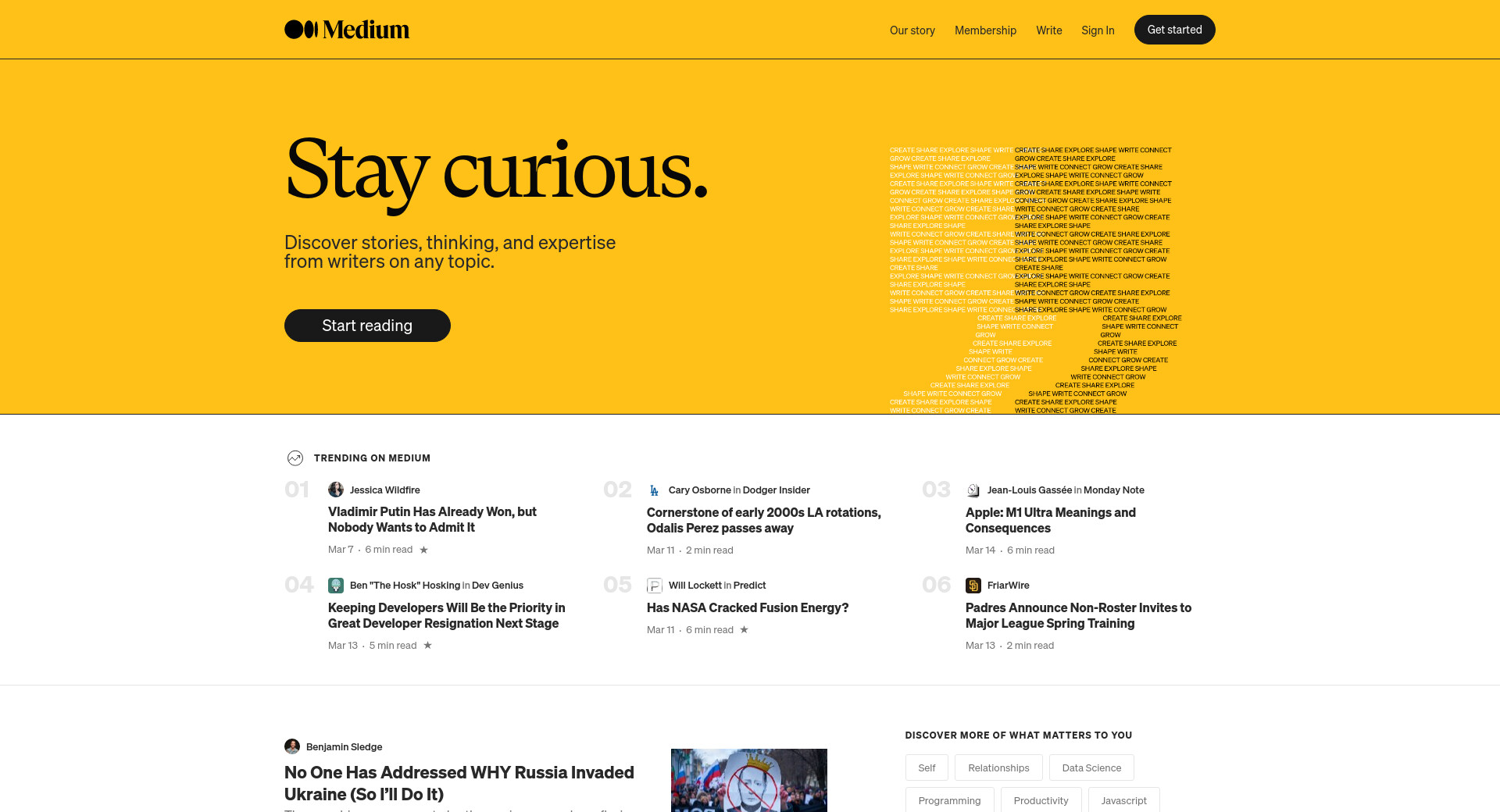1500x812 pixels.
Task: Read Apple: M1 Ultra Meanings and Consequences
Action: point(1051,520)
